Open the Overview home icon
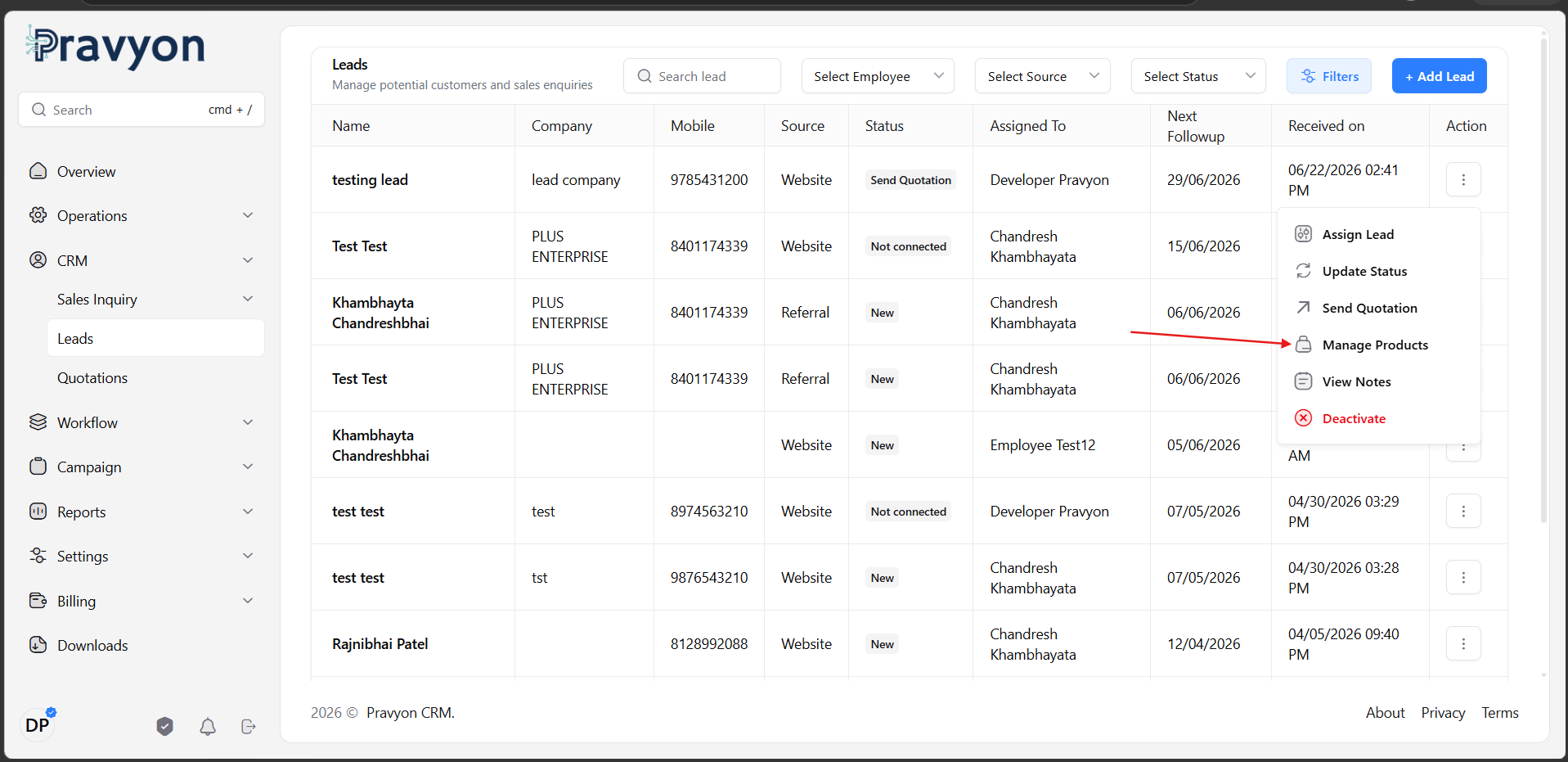 [x=38, y=171]
